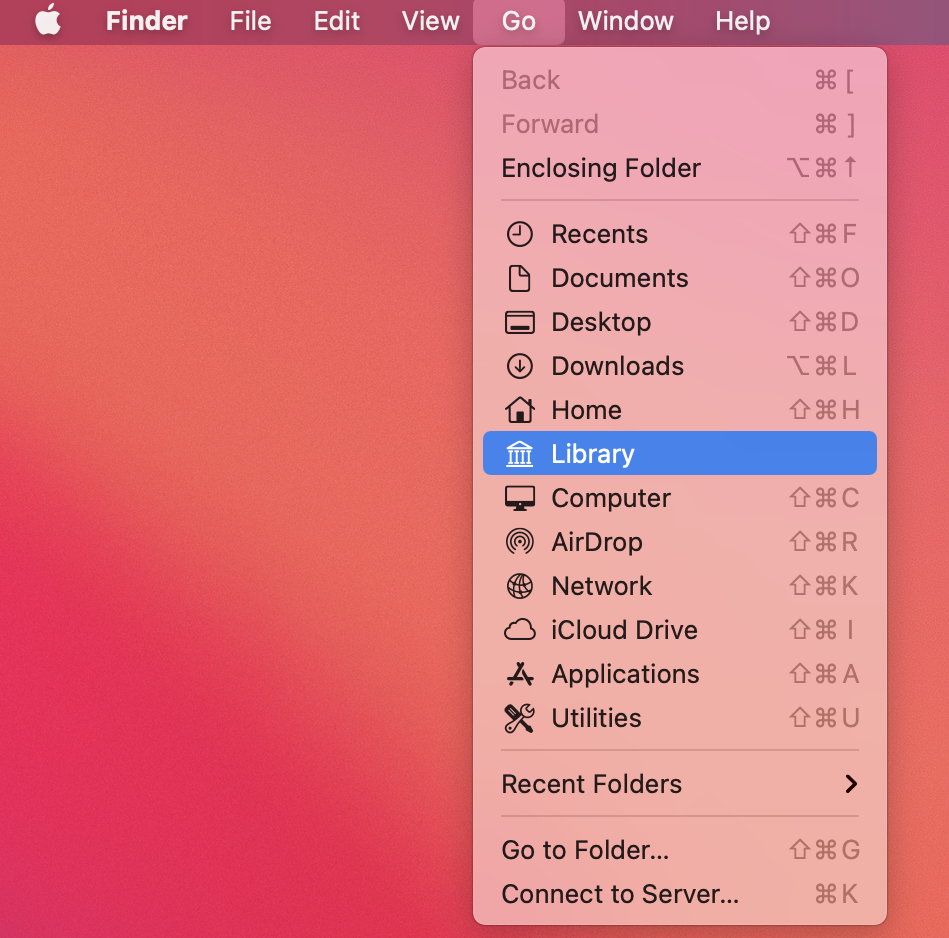Expand the Recent Folders submenu arrow
The image size is (949, 938).
851,784
